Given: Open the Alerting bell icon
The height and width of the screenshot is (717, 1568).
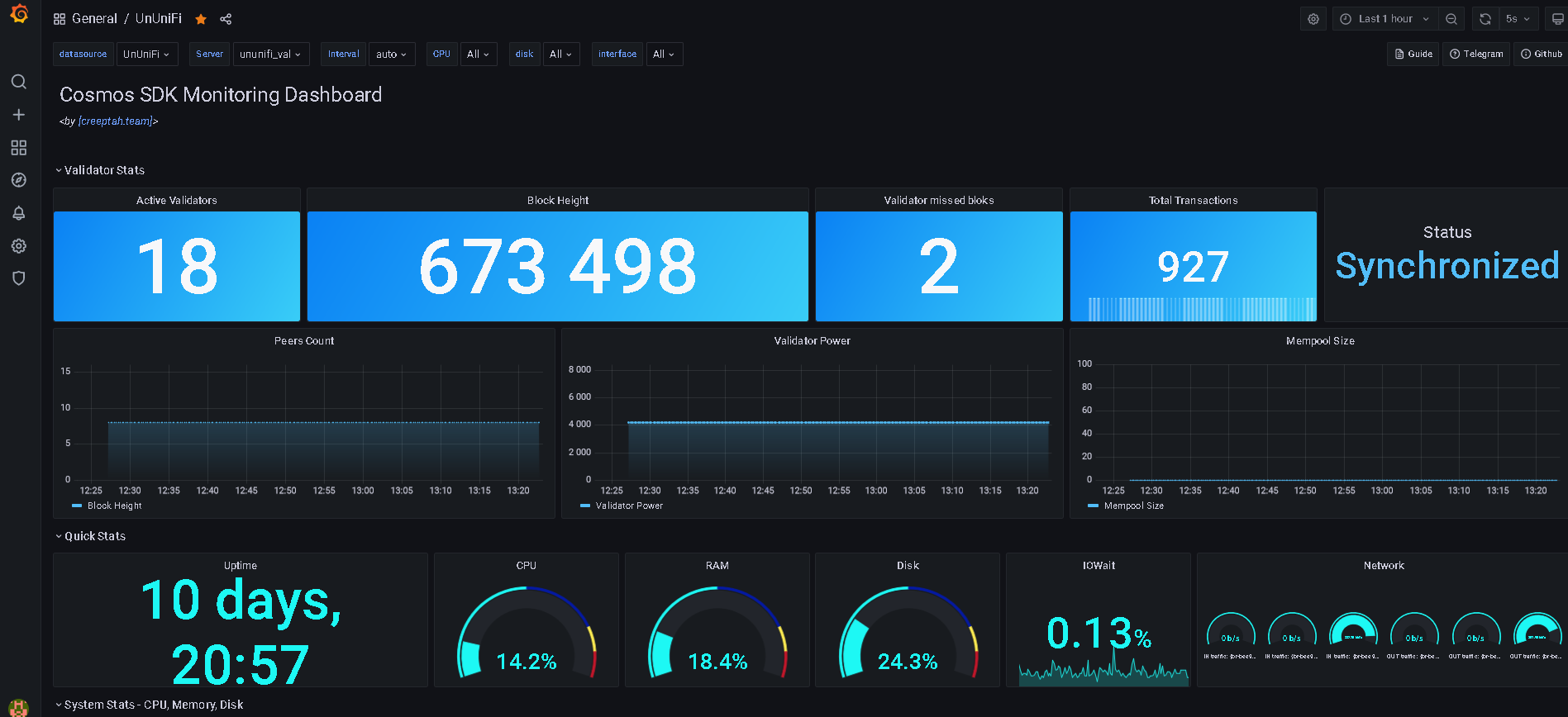Looking at the screenshot, I should [19, 213].
